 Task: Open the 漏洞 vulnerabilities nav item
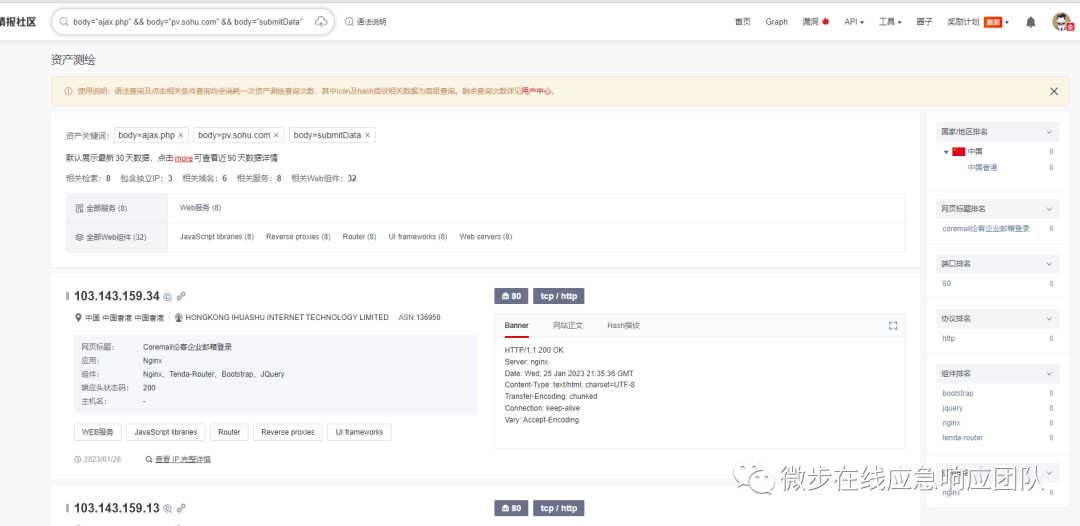816,22
